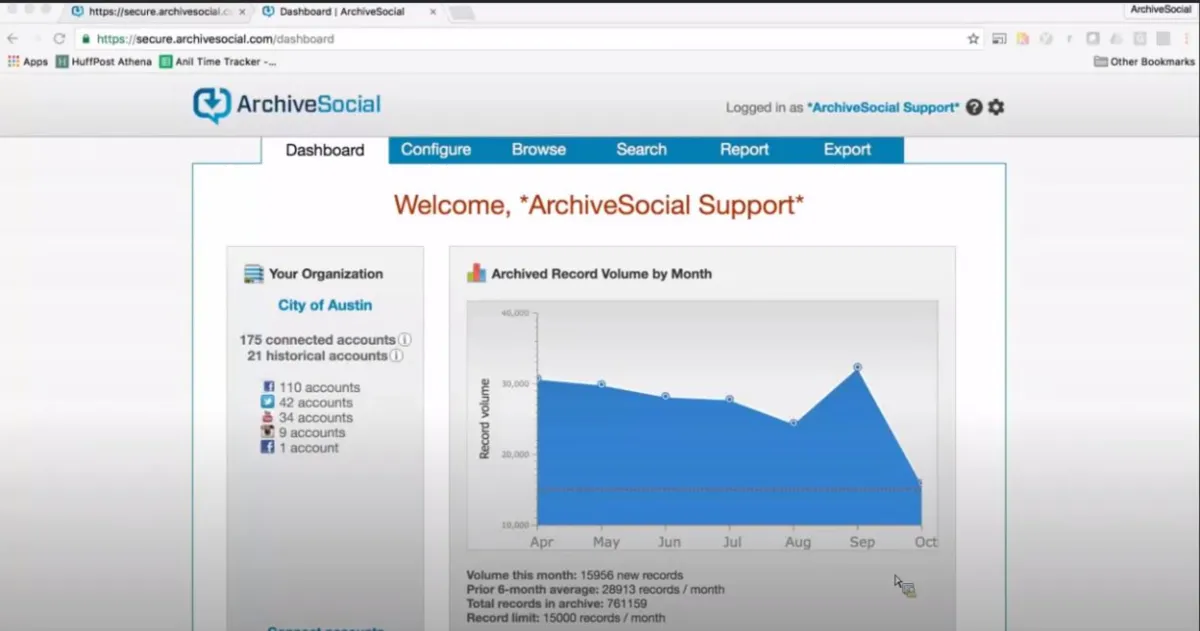This screenshot has width=1200, height=631.
Task: Click YouTube icon next to 34 accounts
Action: coord(267,417)
